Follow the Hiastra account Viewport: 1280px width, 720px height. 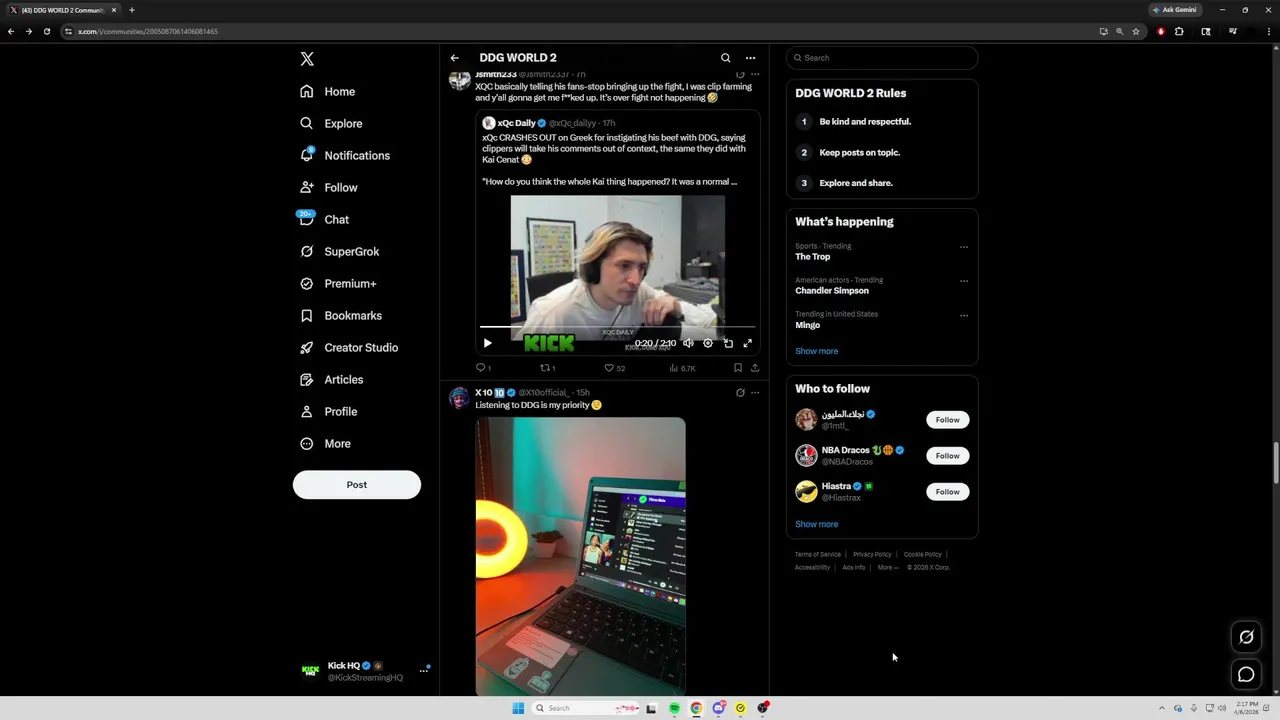pos(947,492)
